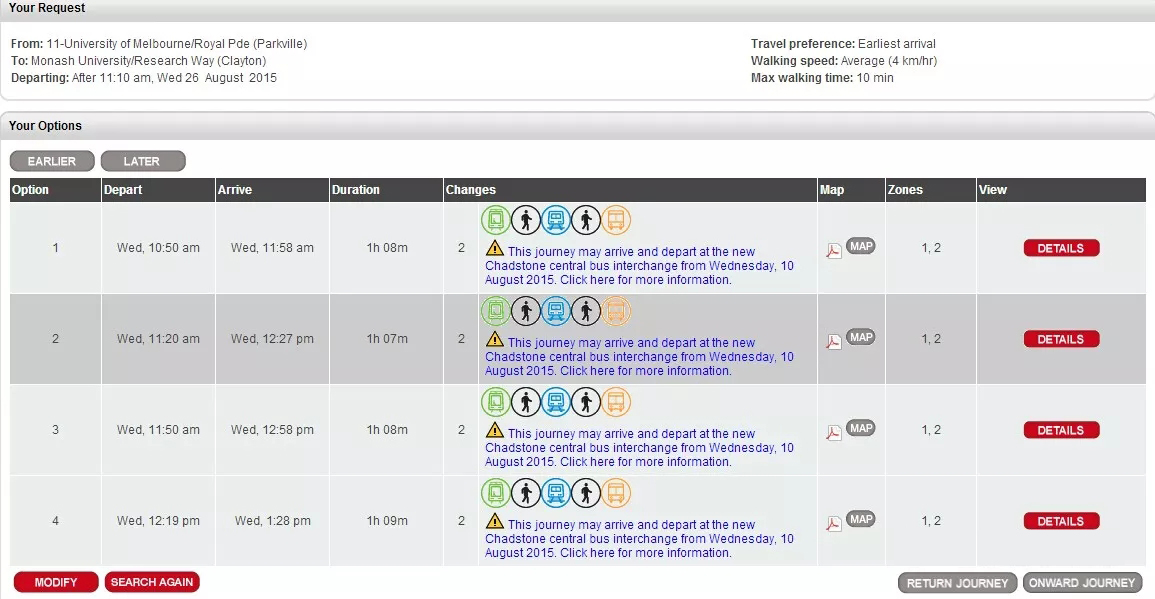Show EARLIER journey options
The image size is (1155, 599).
click(52, 161)
